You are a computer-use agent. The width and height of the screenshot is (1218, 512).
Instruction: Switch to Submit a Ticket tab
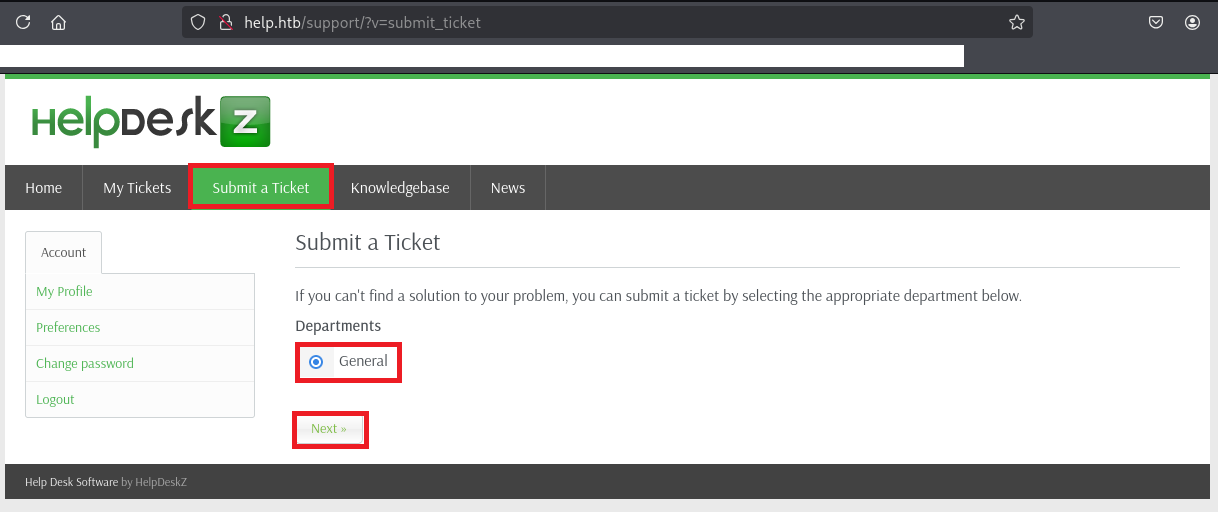pyautogui.click(x=261, y=188)
